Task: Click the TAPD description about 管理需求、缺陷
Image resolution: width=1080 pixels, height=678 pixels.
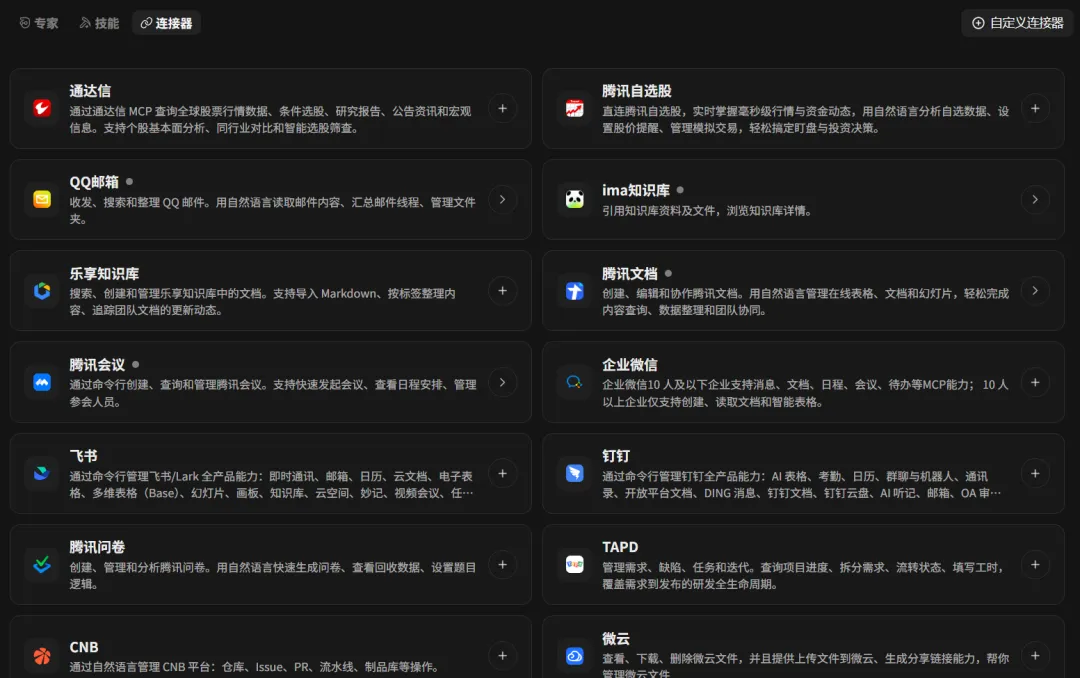Action: click(x=803, y=575)
